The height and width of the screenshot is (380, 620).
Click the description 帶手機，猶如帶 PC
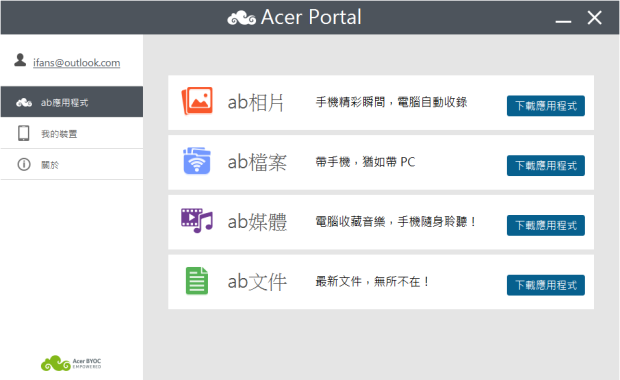coord(365,162)
